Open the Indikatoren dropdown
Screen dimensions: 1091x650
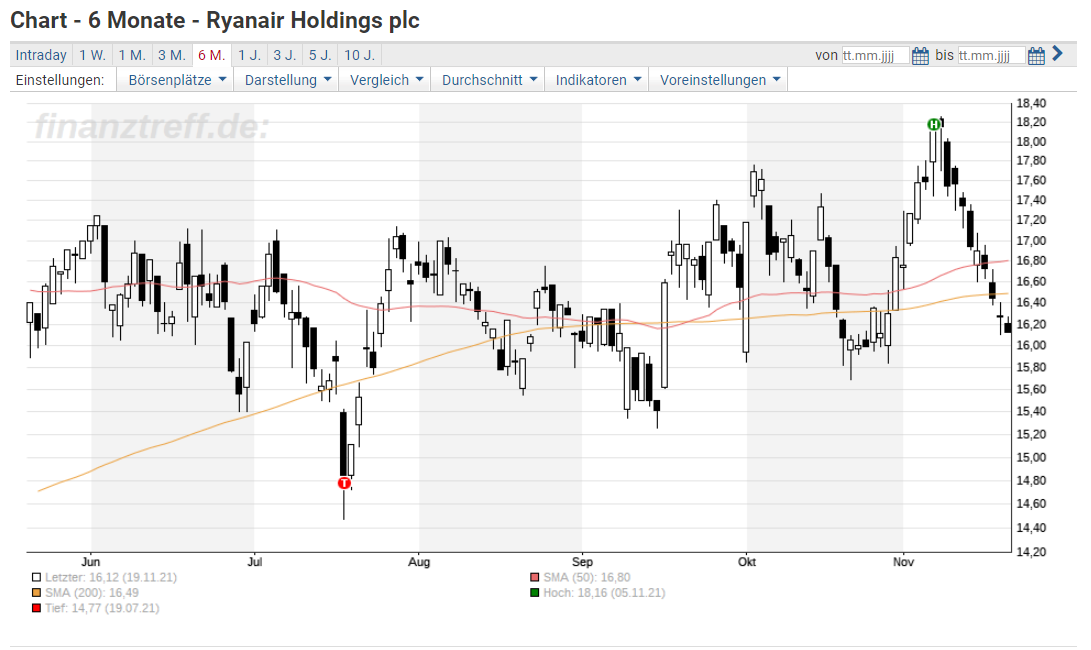point(598,80)
